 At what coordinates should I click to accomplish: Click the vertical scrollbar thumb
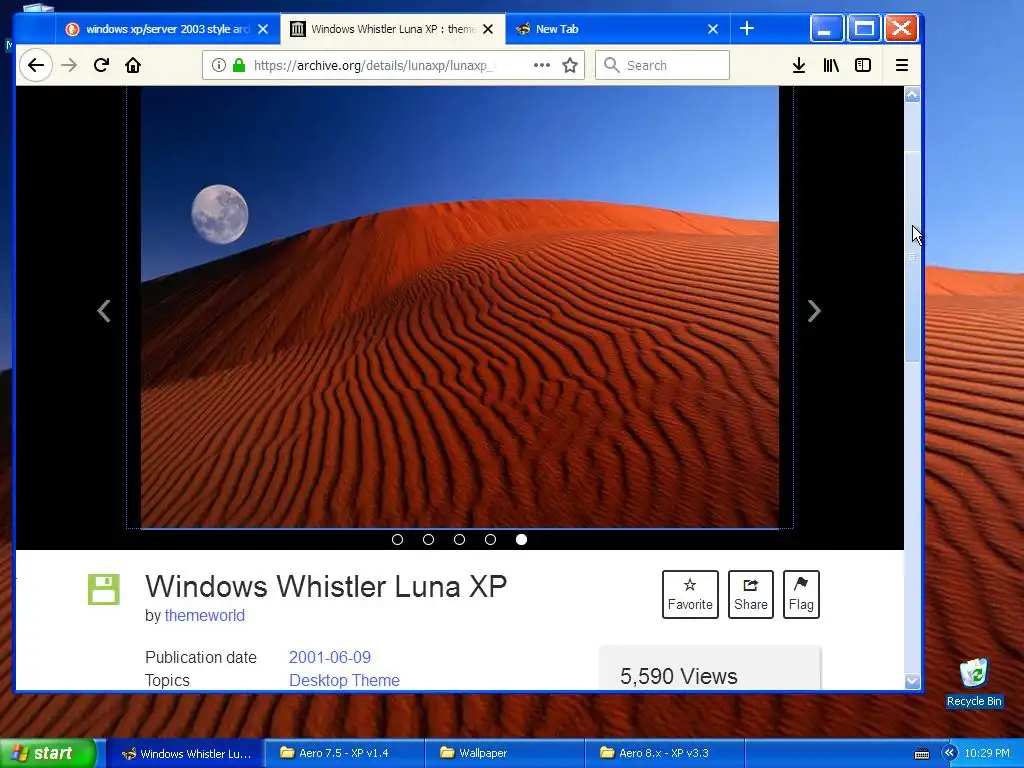tap(912, 256)
